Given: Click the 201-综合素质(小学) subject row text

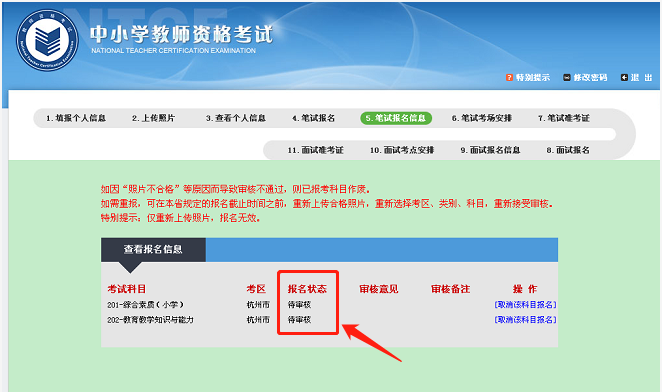Looking at the screenshot, I should (145, 305).
